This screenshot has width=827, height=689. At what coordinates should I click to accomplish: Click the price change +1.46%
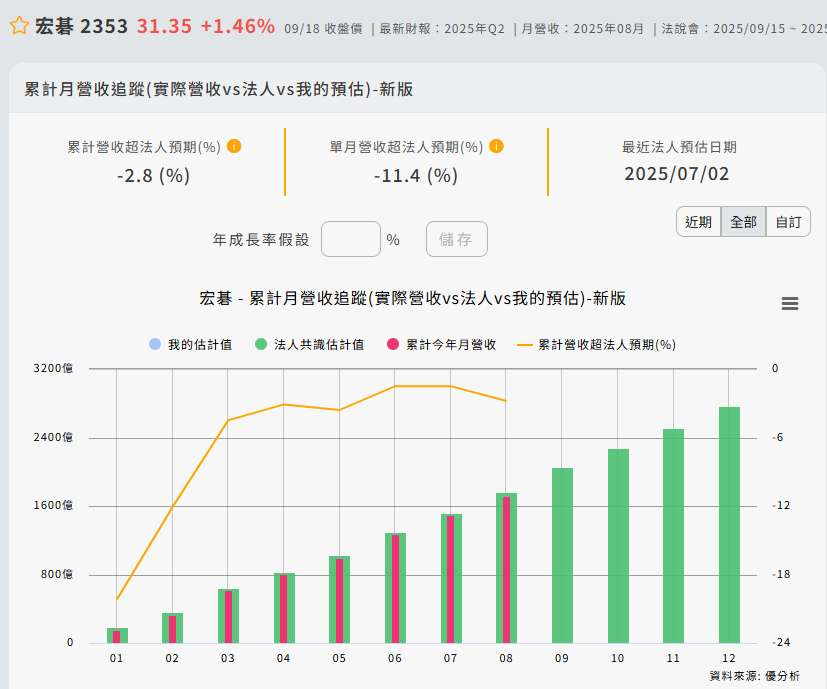(x=238, y=26)
